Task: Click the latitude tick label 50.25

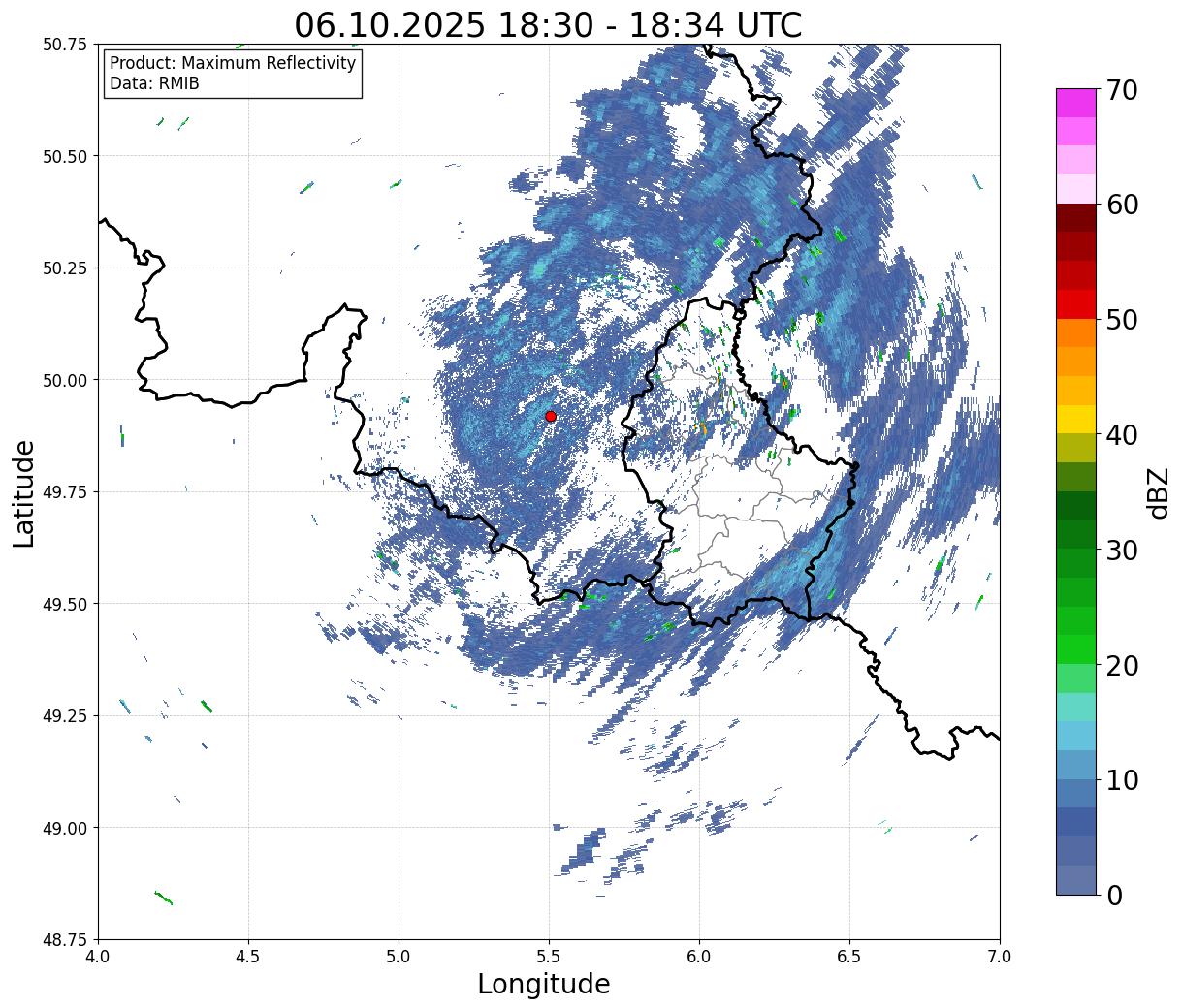Action: pos(65,268)
